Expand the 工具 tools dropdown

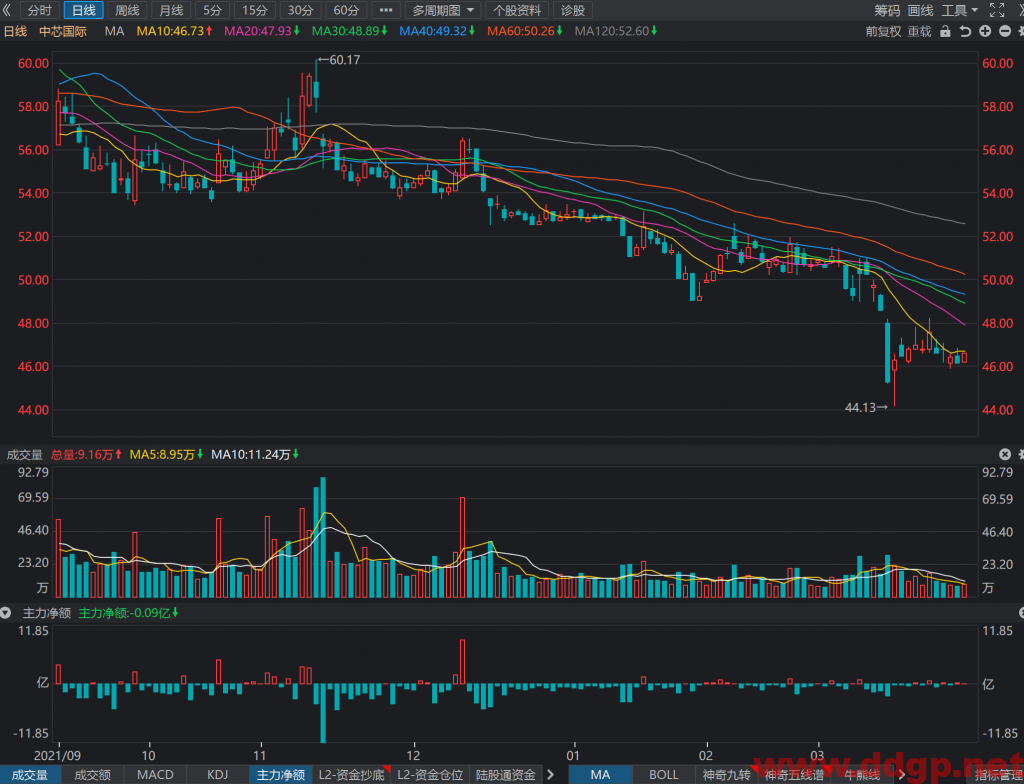click(x=959, y=10)
